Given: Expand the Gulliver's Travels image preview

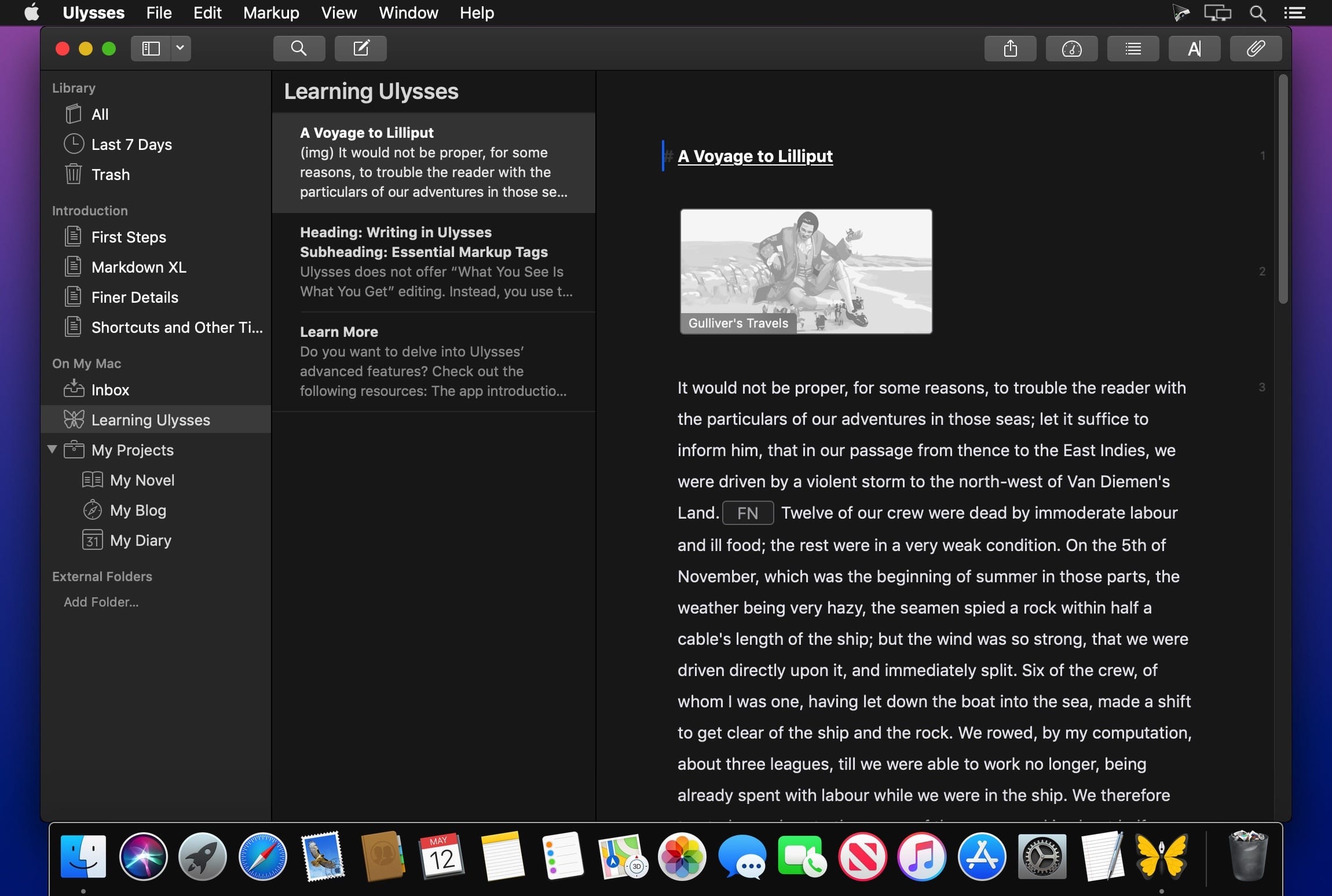Looking at the screenshot, I should [806, 271].
